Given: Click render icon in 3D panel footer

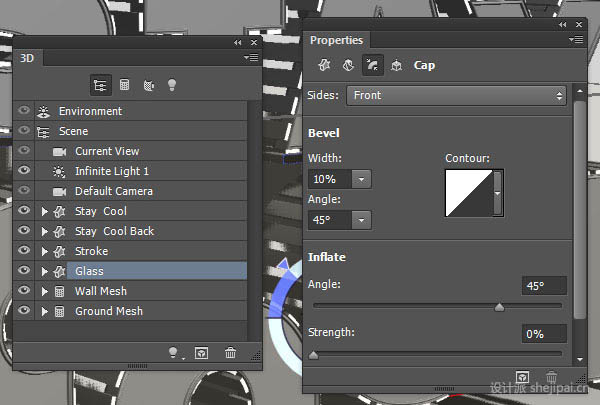Looking at the screenshot, I should [201, 353].
